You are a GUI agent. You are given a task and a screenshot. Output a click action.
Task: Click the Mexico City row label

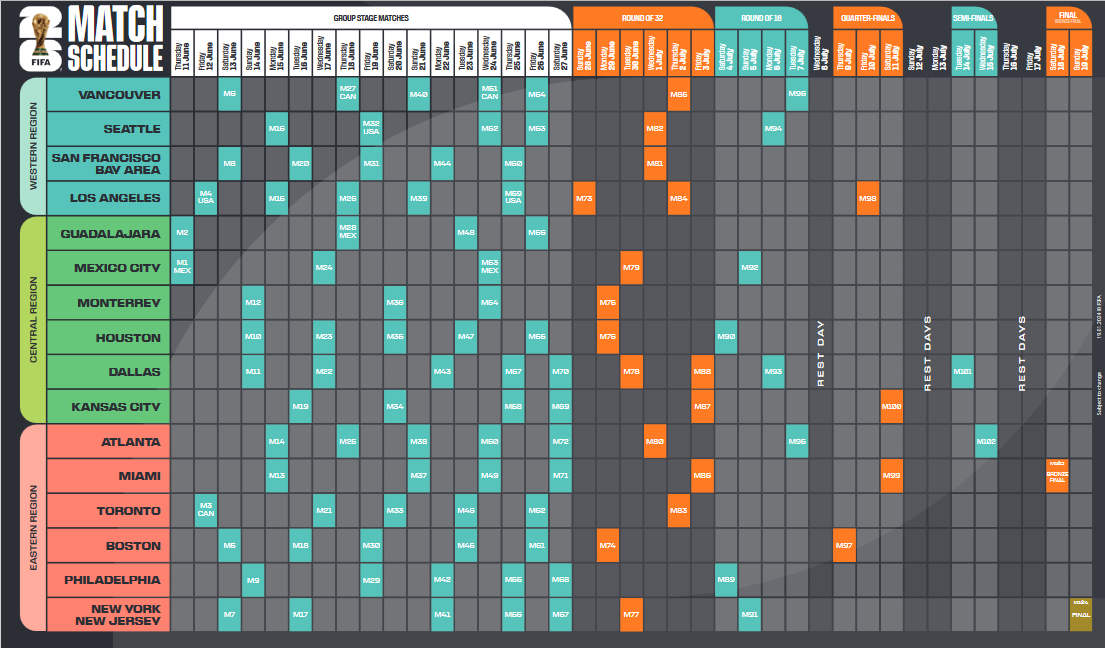pos(108,268)
